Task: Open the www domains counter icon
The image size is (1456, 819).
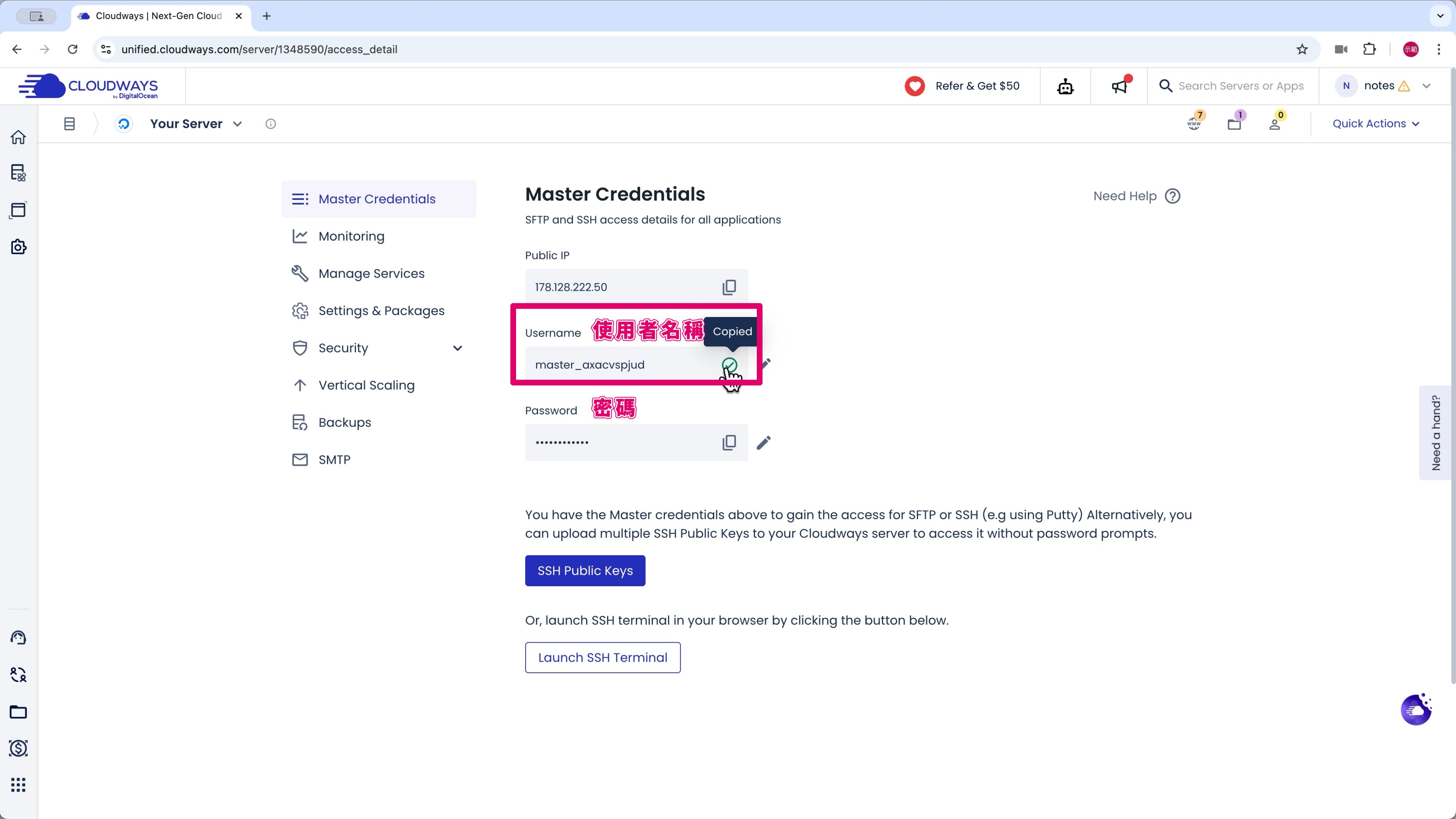Action: point(1194,123)
